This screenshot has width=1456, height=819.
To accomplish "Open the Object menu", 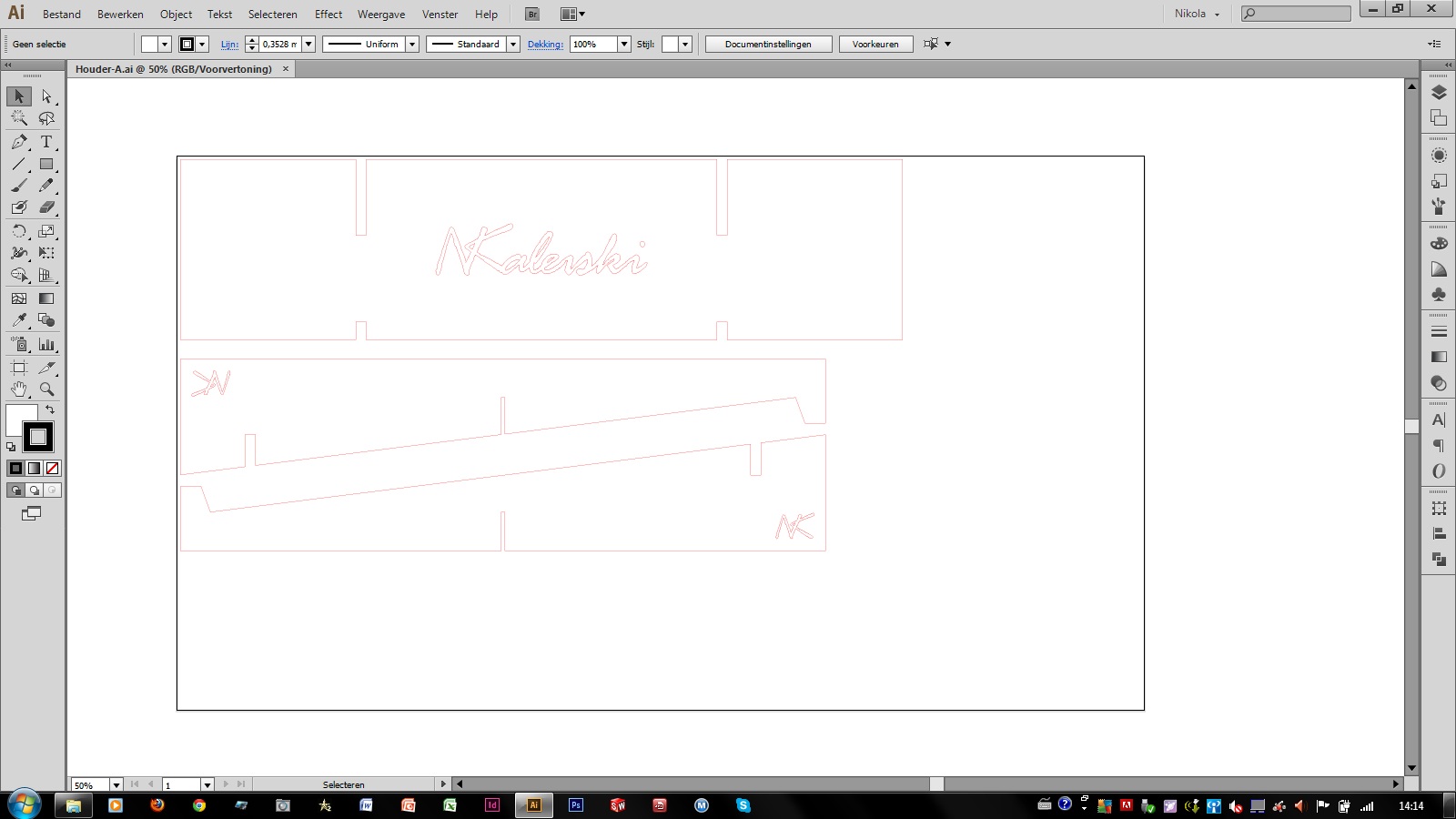I will [176, 15].
